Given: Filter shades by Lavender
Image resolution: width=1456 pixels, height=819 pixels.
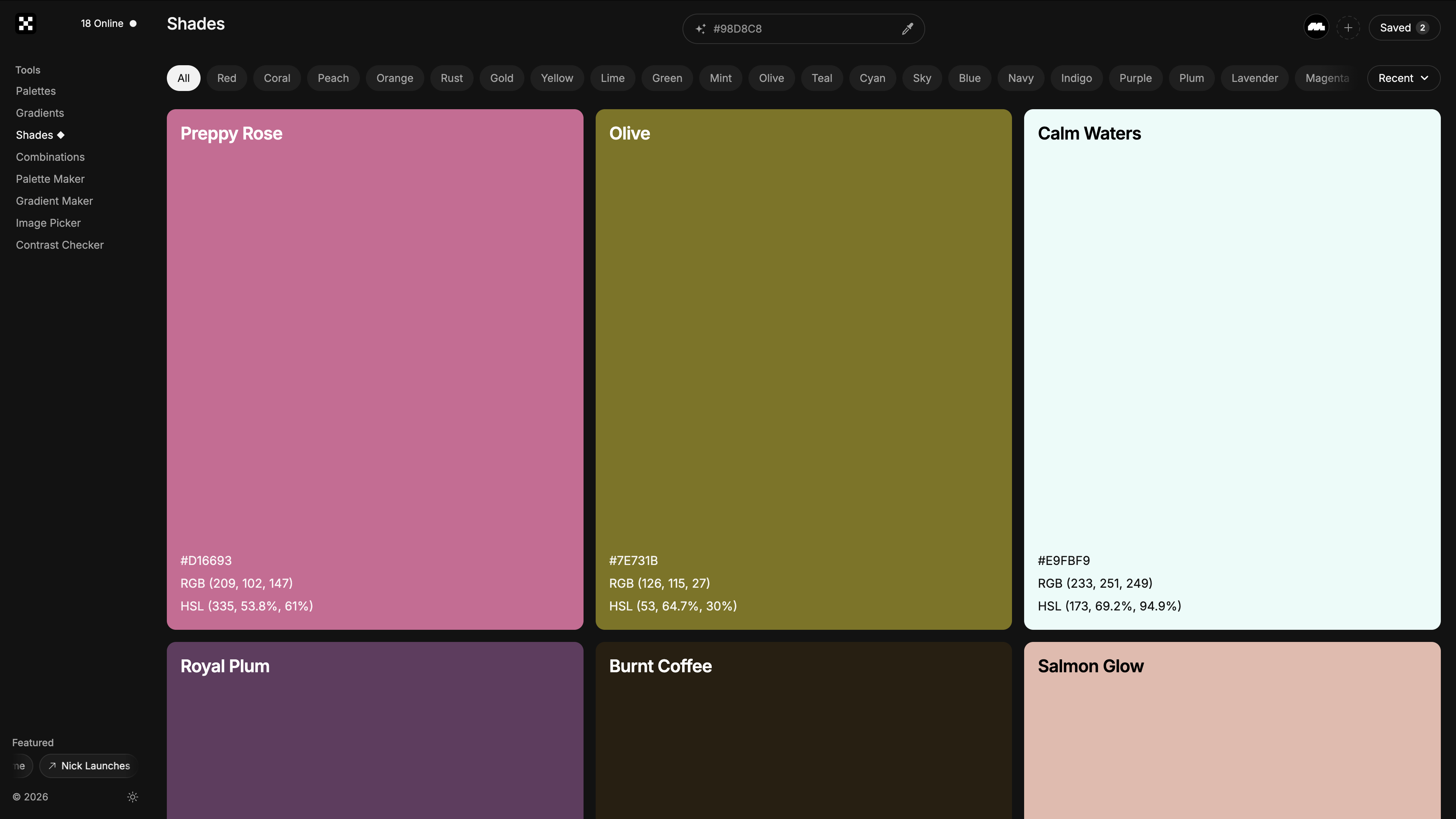Looking at the screenshot, I should 1254,78.
